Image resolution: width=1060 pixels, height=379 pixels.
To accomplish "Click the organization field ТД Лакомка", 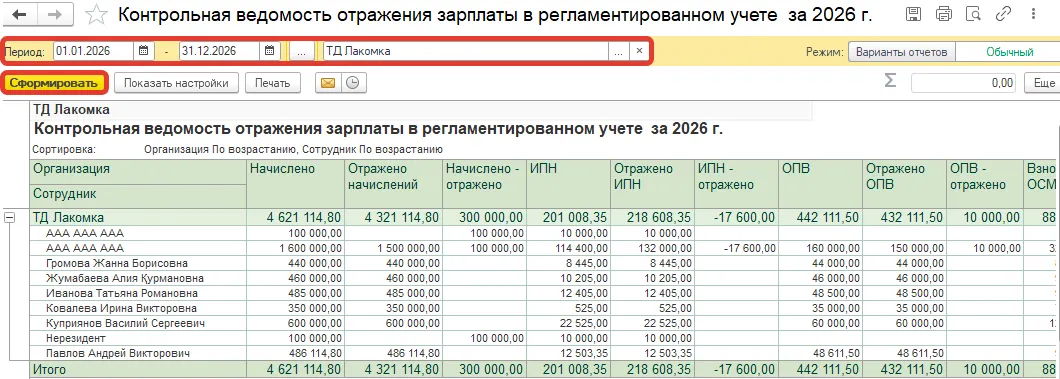I will [x=466, y=51].
